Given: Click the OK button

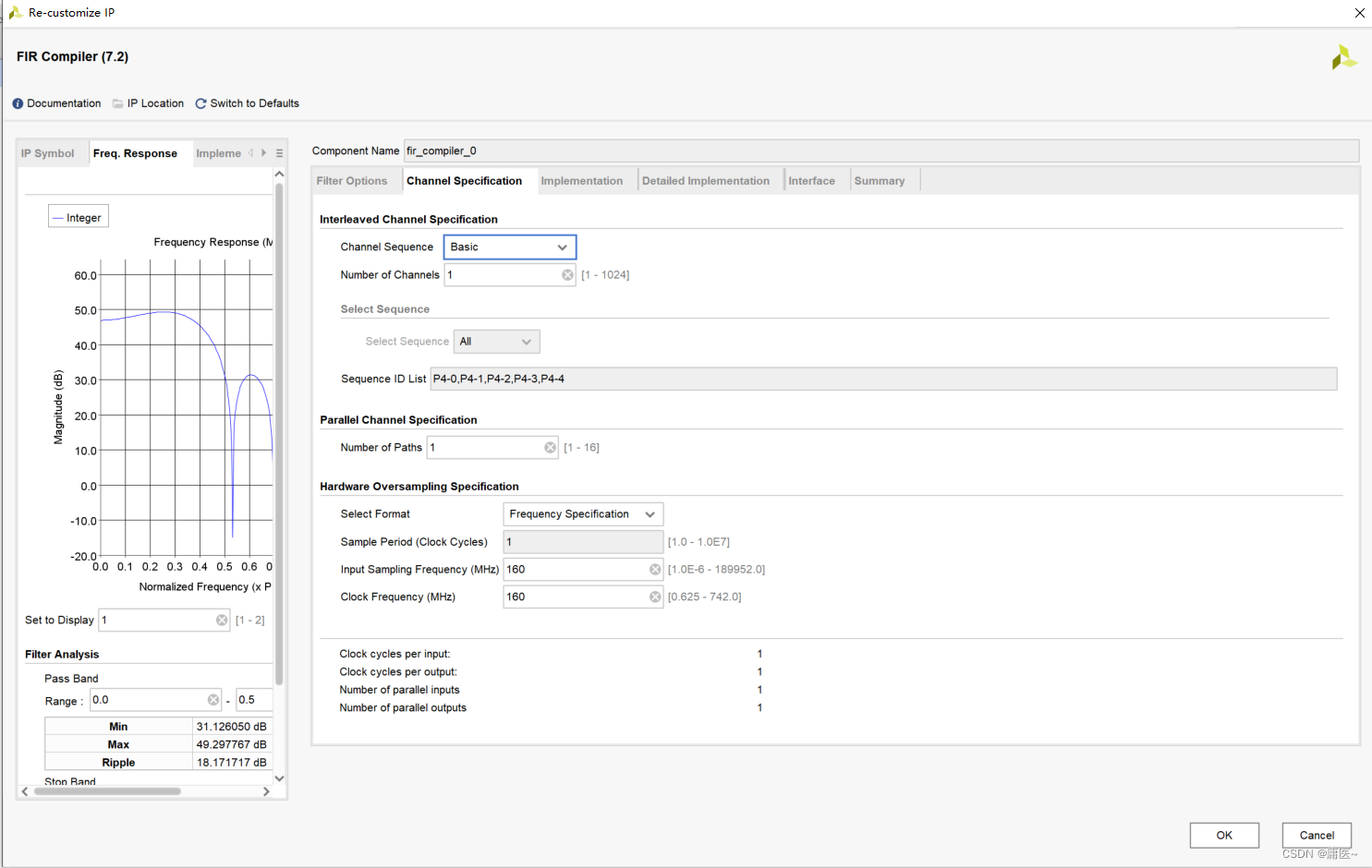Looking at the screenshot, I should (1224, 836).
